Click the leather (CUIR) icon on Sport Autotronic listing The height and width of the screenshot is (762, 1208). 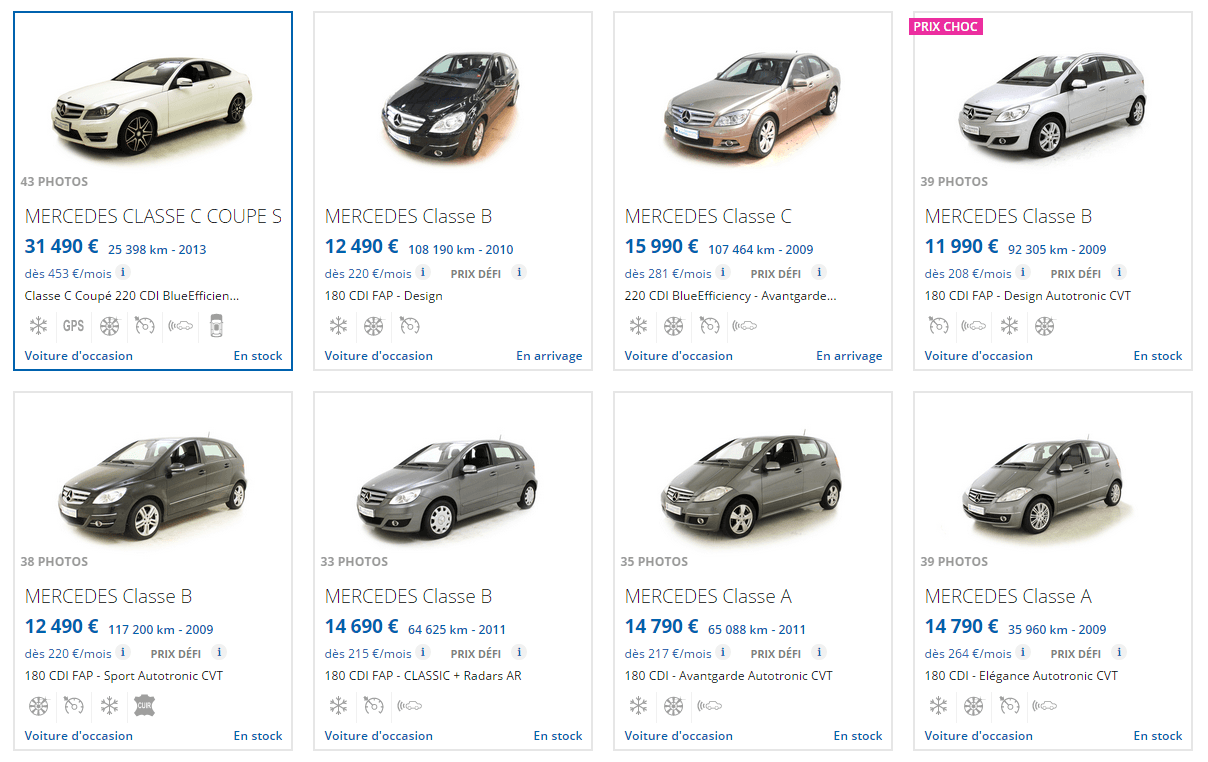click(x=145, y=706)
